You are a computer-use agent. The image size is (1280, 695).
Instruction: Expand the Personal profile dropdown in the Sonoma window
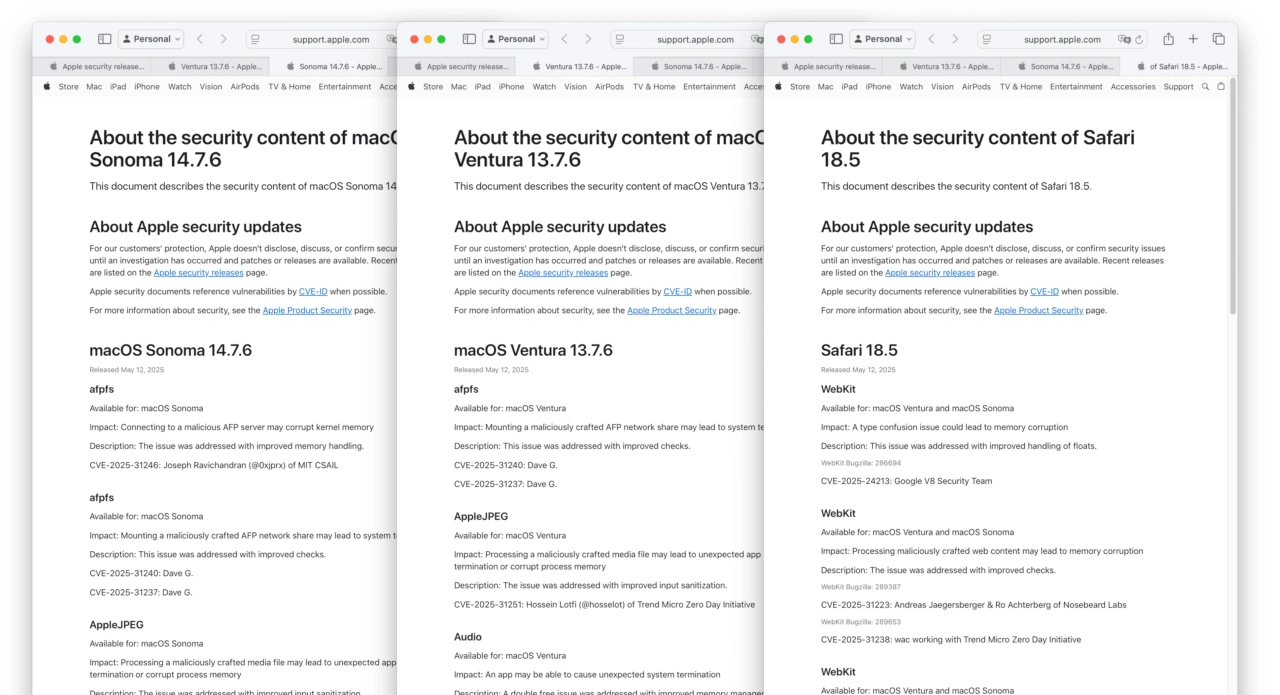click(x=151, y=39)
